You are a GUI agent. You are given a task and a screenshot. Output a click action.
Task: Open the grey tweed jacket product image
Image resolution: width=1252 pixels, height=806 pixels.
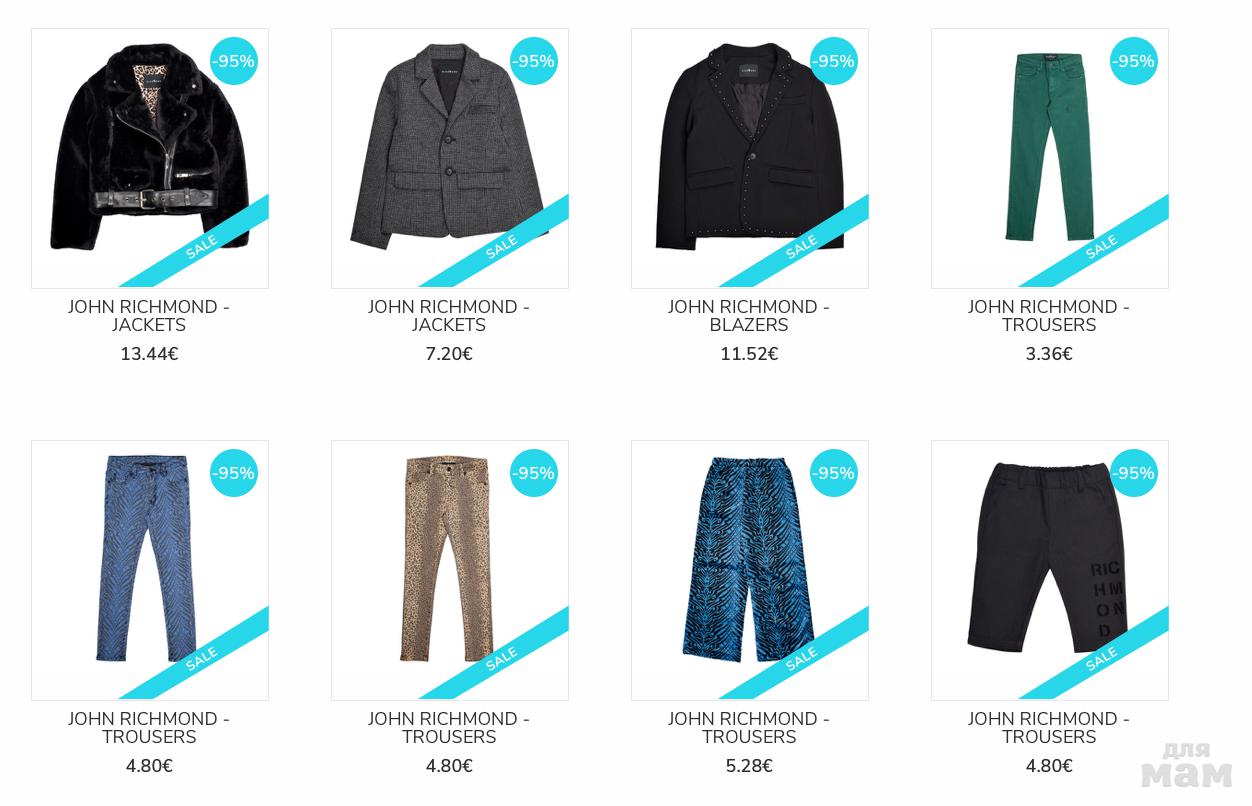pyautogui.click(x=450, y=158)
